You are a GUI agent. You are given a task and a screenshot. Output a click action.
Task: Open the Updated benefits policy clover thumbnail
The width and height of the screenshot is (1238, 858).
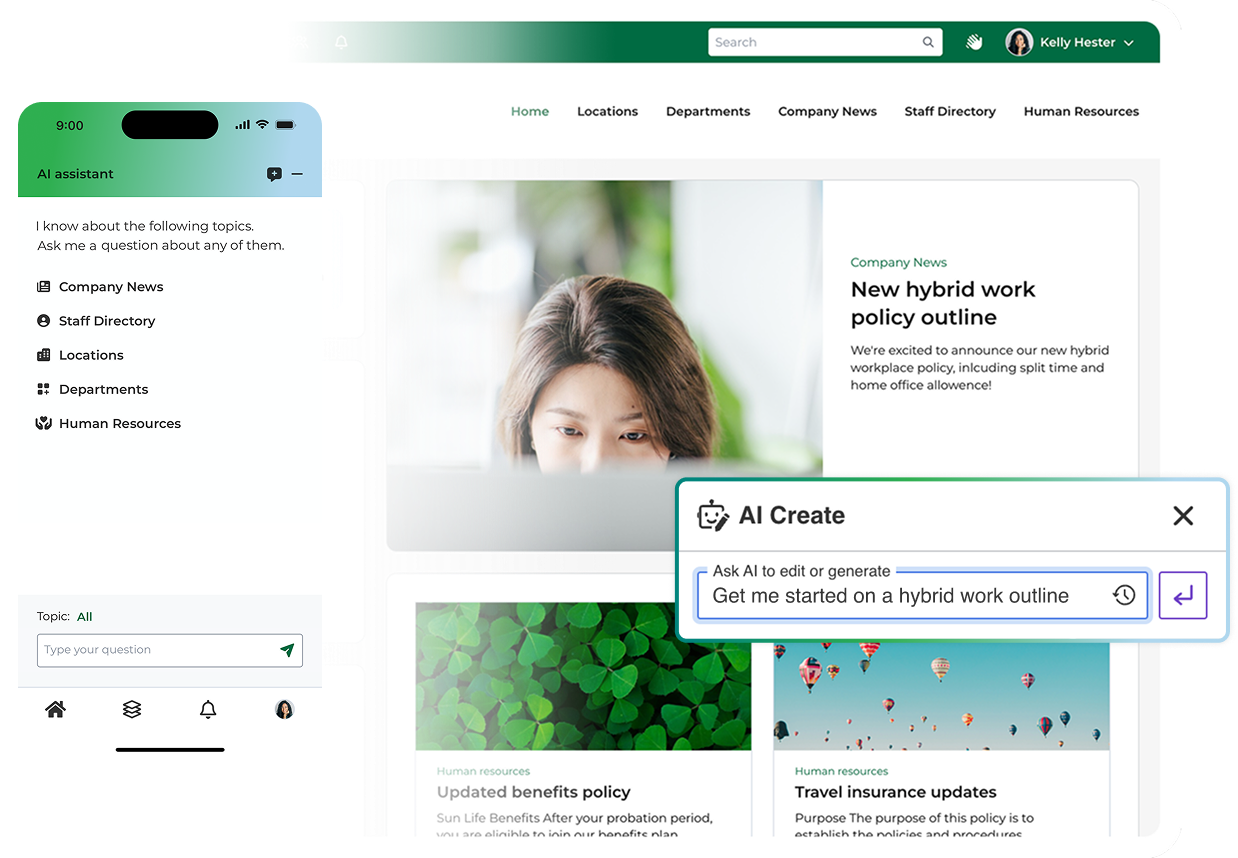pyautogui.click(x=583, y=676)
